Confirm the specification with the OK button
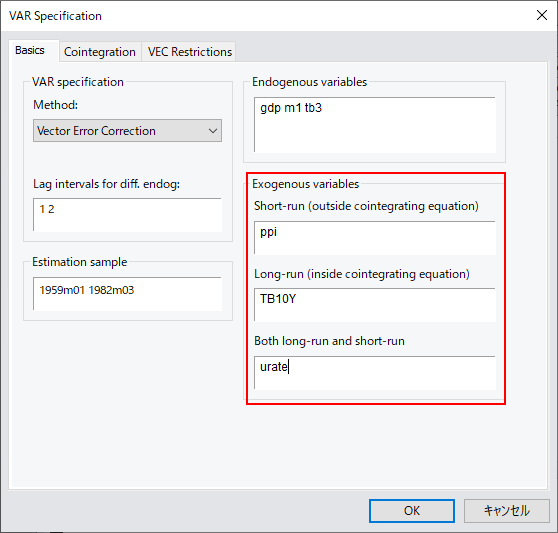Image resolution: width=558 pixels, height=533 pixels. [x=412, y=511]
